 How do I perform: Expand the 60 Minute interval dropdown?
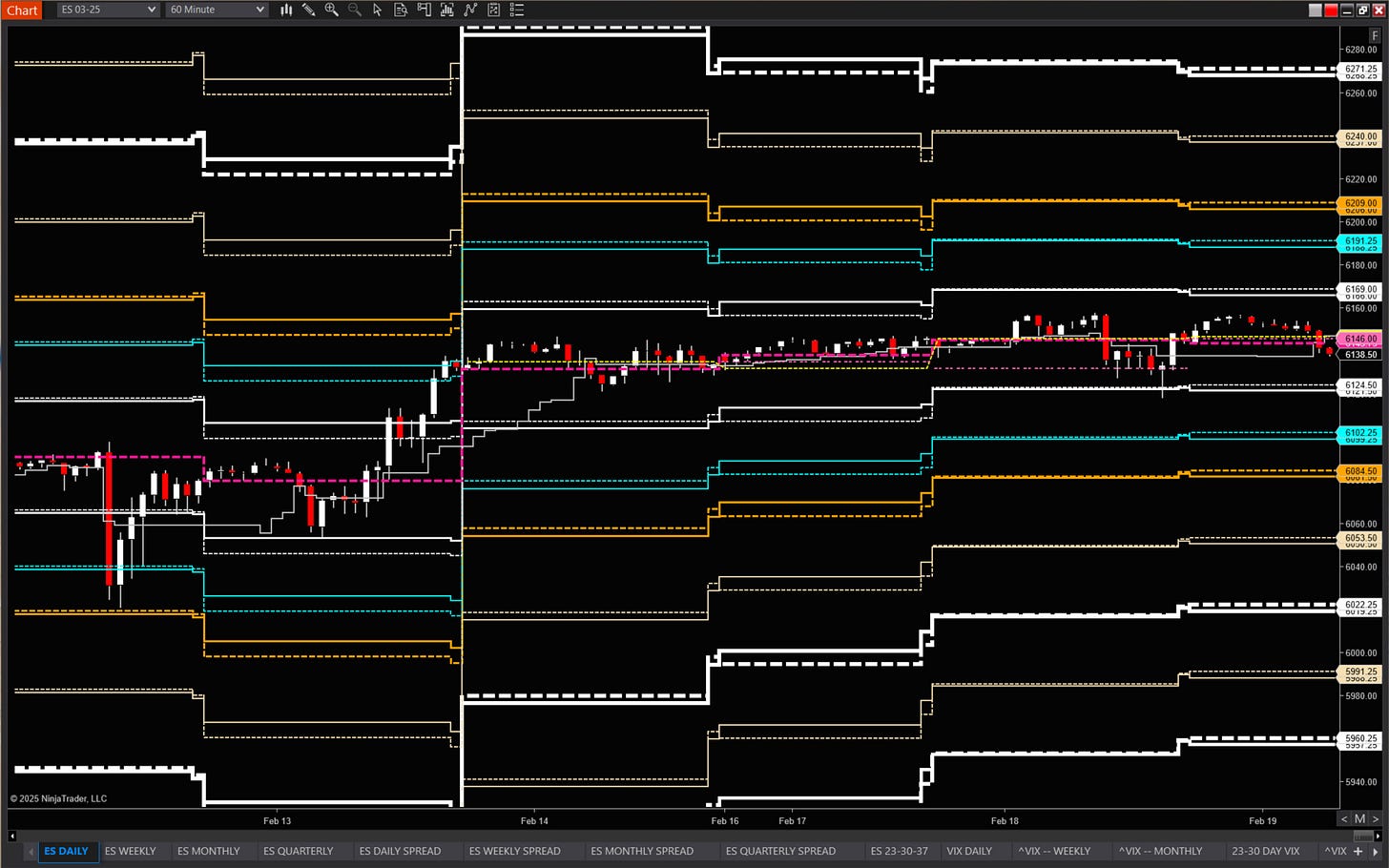click(x=217, y=10)
